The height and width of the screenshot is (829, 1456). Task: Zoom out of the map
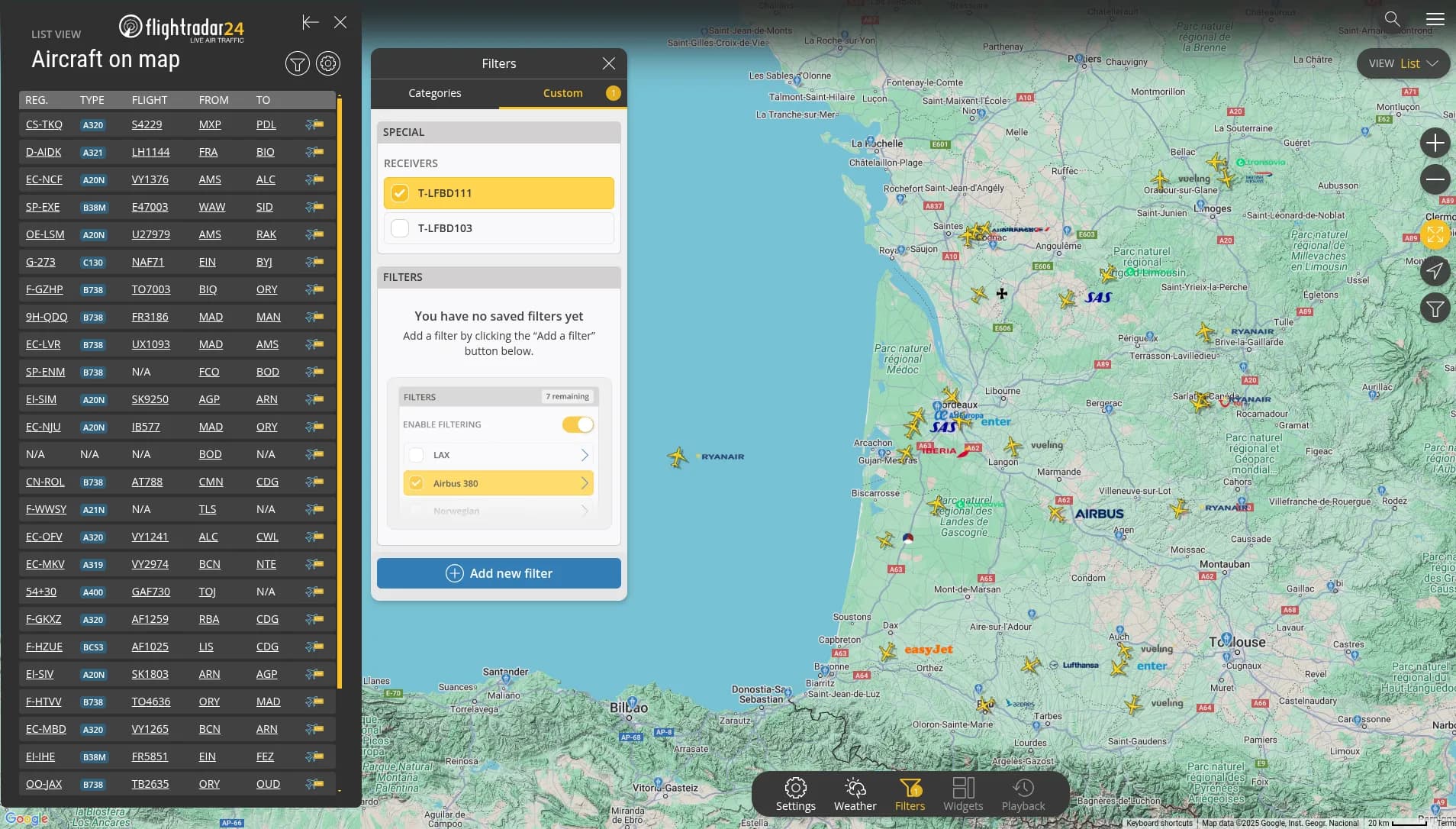(x=1435, y=180)
